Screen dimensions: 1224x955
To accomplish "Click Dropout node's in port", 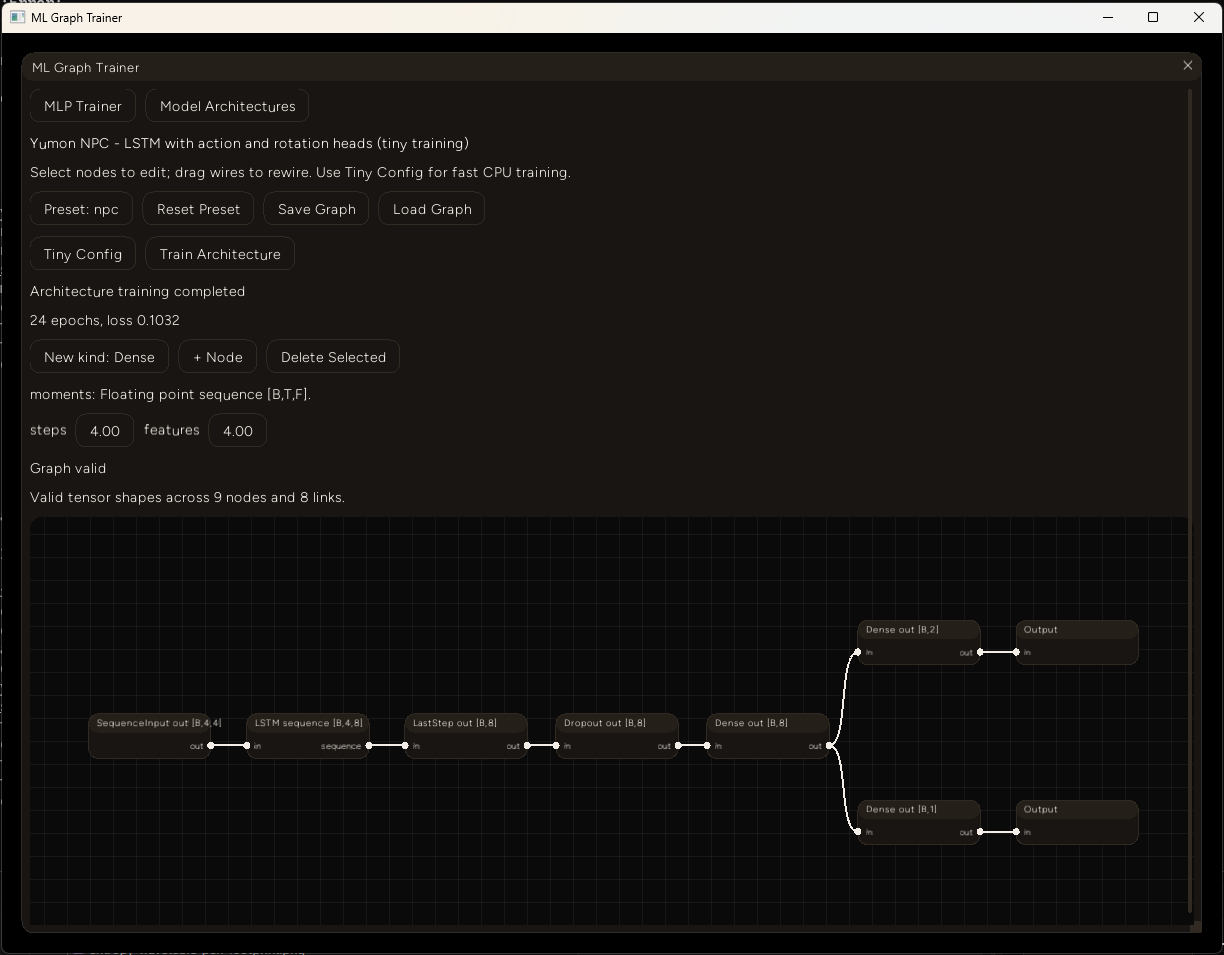I will click(x=556, y=746).
